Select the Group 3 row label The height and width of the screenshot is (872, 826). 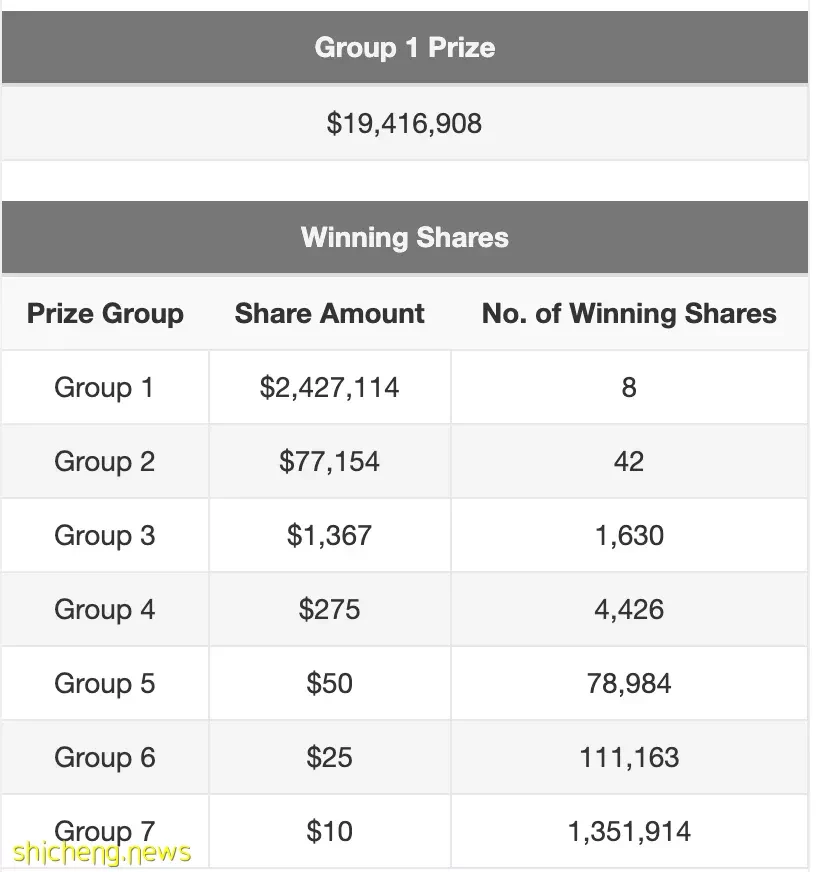pos(105,536)
